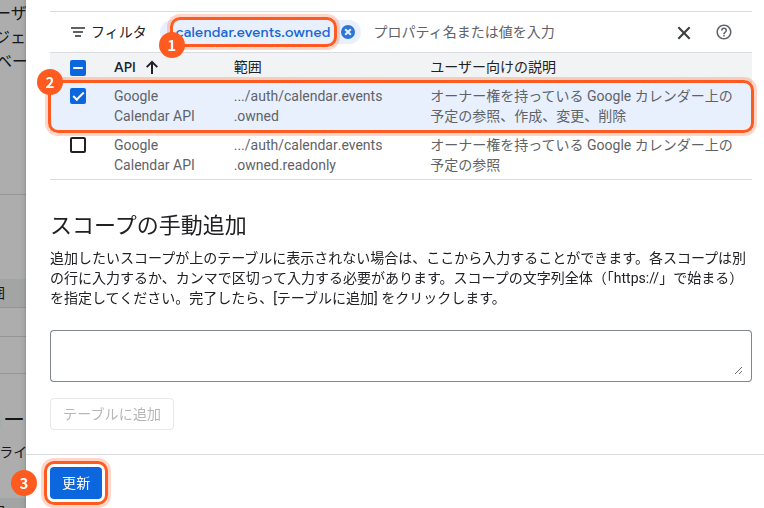This screenshot has height=508, width=764.
Task: Clear all filters with the X icon
Action: 684,33
